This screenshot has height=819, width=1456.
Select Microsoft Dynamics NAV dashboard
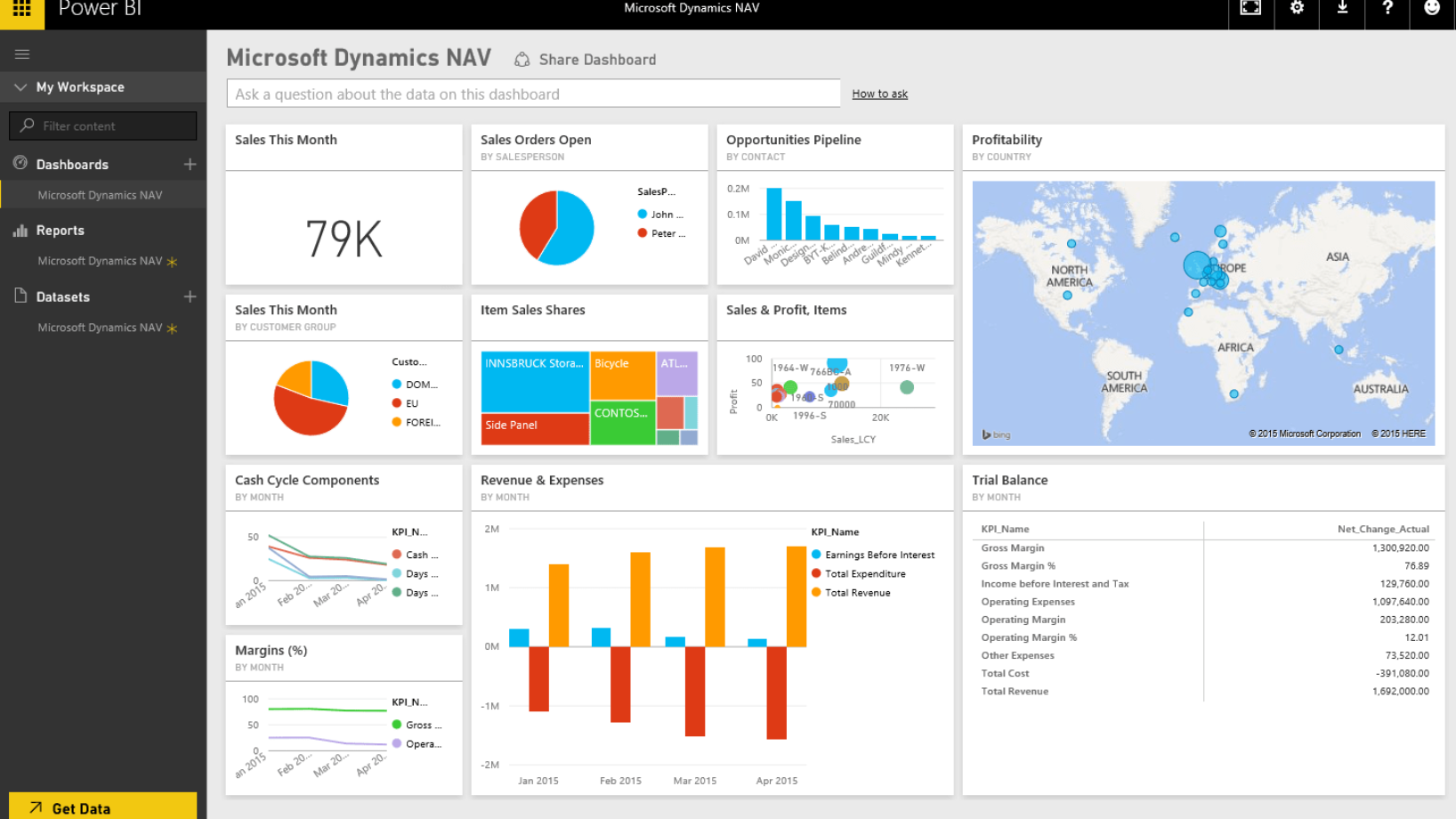[100, 194]
